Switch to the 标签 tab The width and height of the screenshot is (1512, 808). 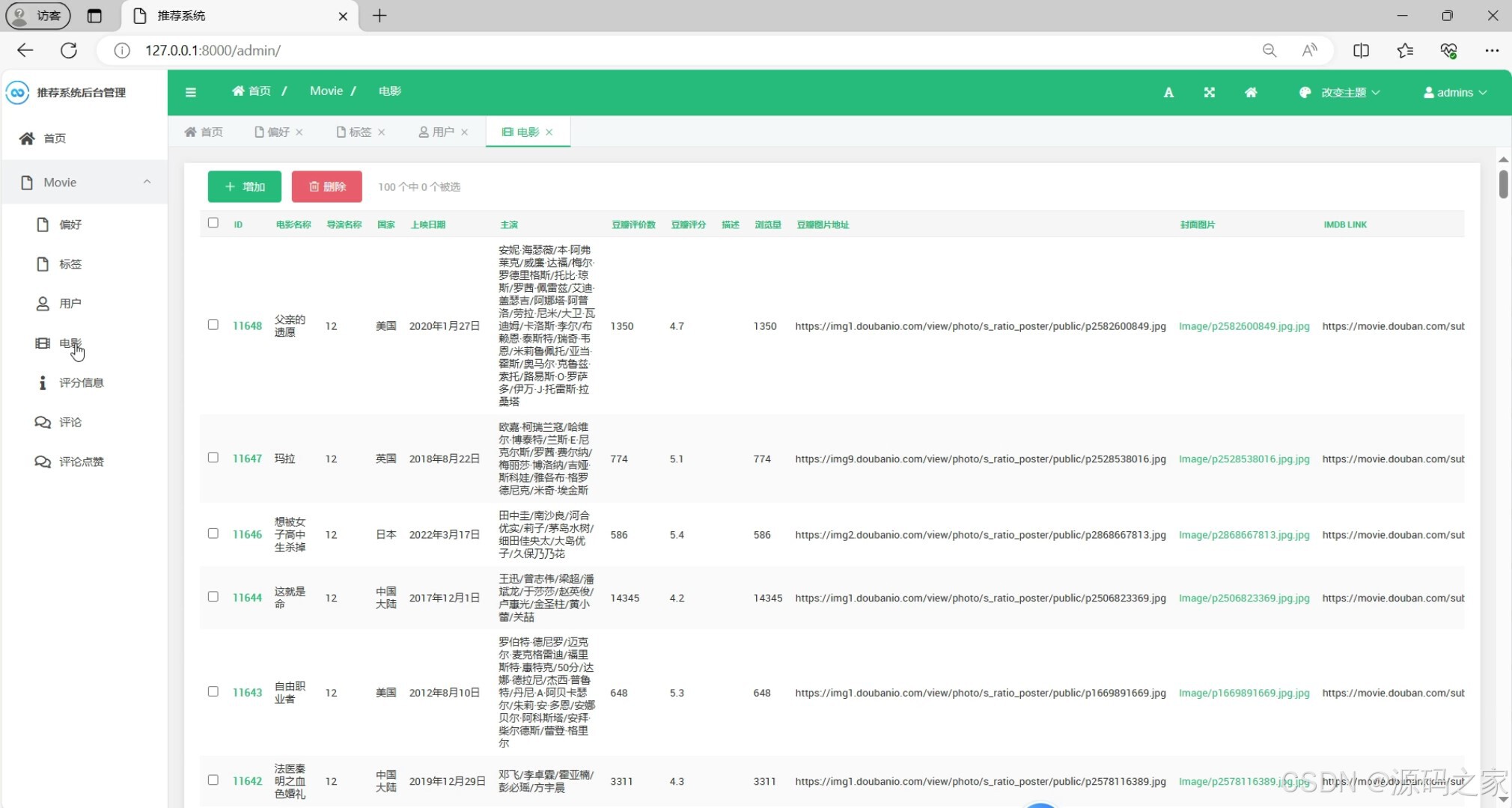coord(359,132)
